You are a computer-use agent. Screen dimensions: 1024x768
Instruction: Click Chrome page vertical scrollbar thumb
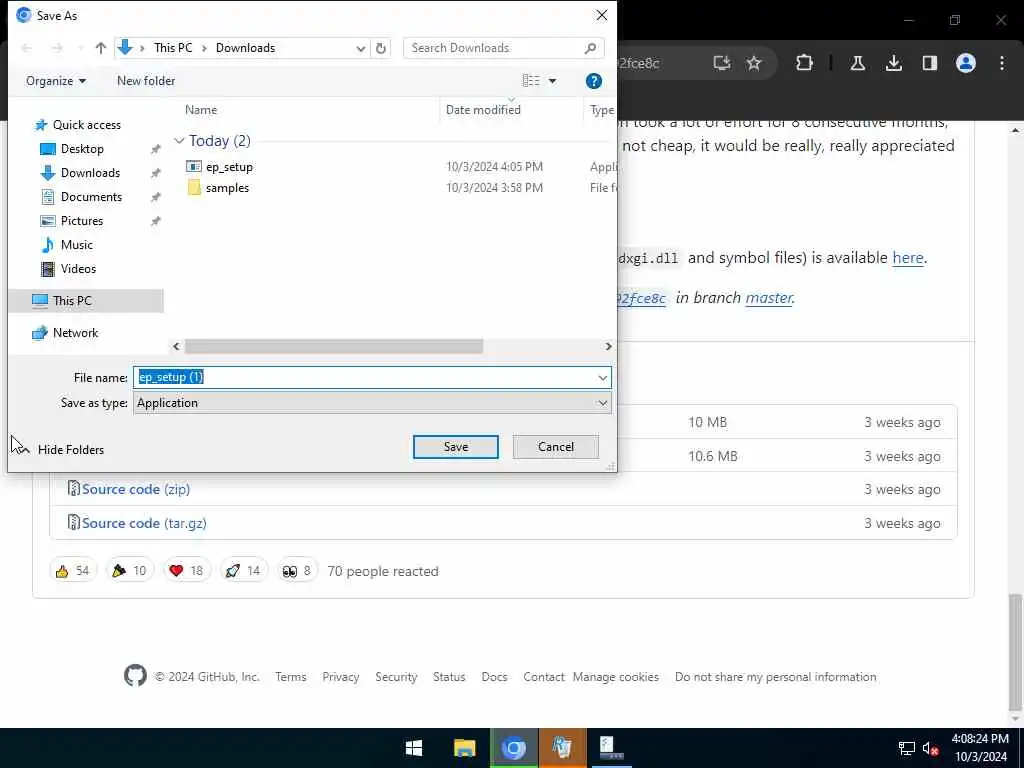(1015, 653)
